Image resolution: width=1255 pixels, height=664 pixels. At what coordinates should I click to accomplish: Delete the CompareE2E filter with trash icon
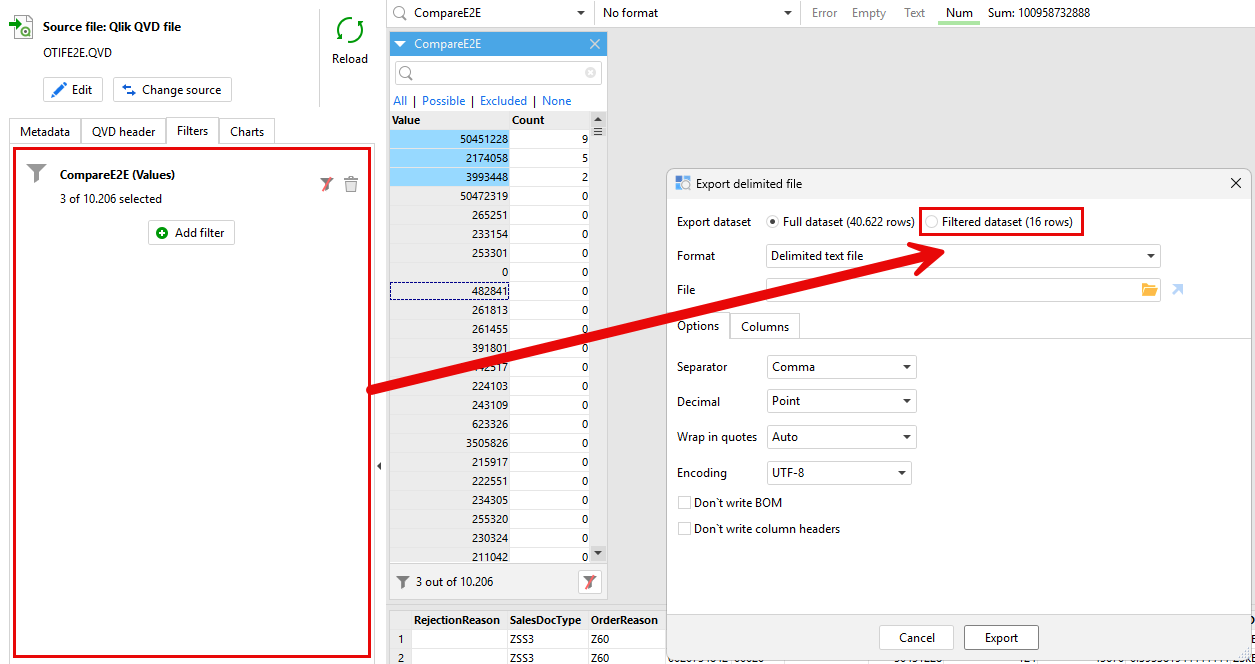(x=351, y=184)
